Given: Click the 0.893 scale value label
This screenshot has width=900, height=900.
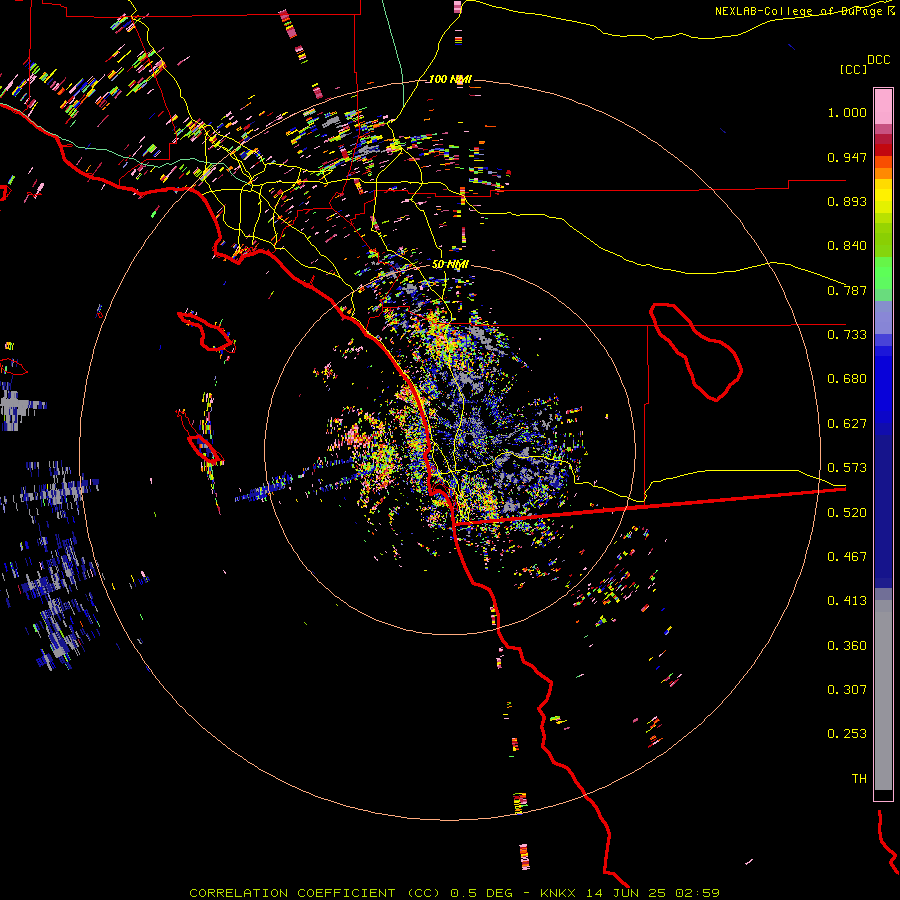Looking at the screenshot, I should 847,201.
